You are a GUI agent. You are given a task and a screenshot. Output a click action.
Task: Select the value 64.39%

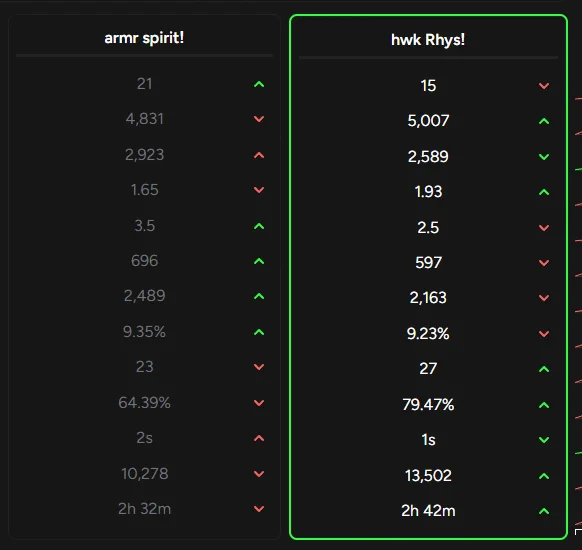coord(144,403)
